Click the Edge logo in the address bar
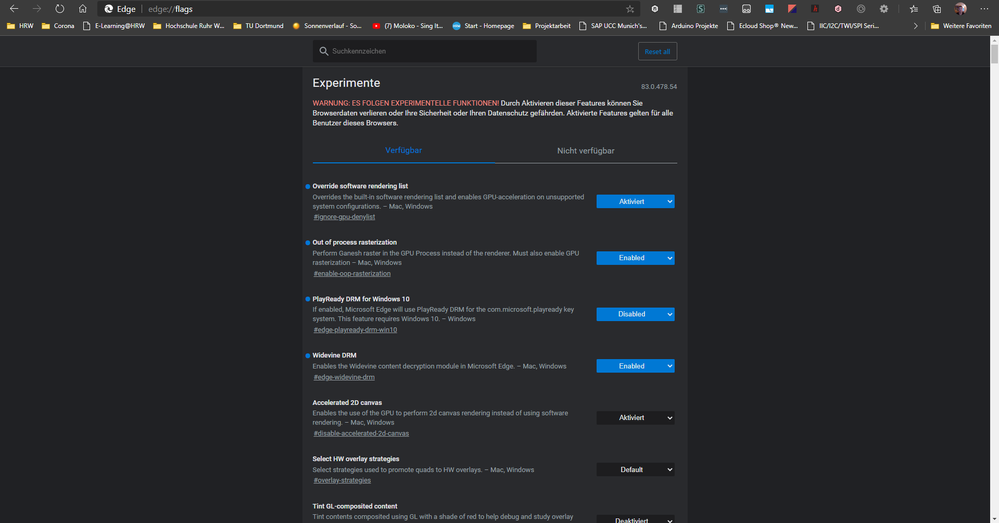 [108, 9]
